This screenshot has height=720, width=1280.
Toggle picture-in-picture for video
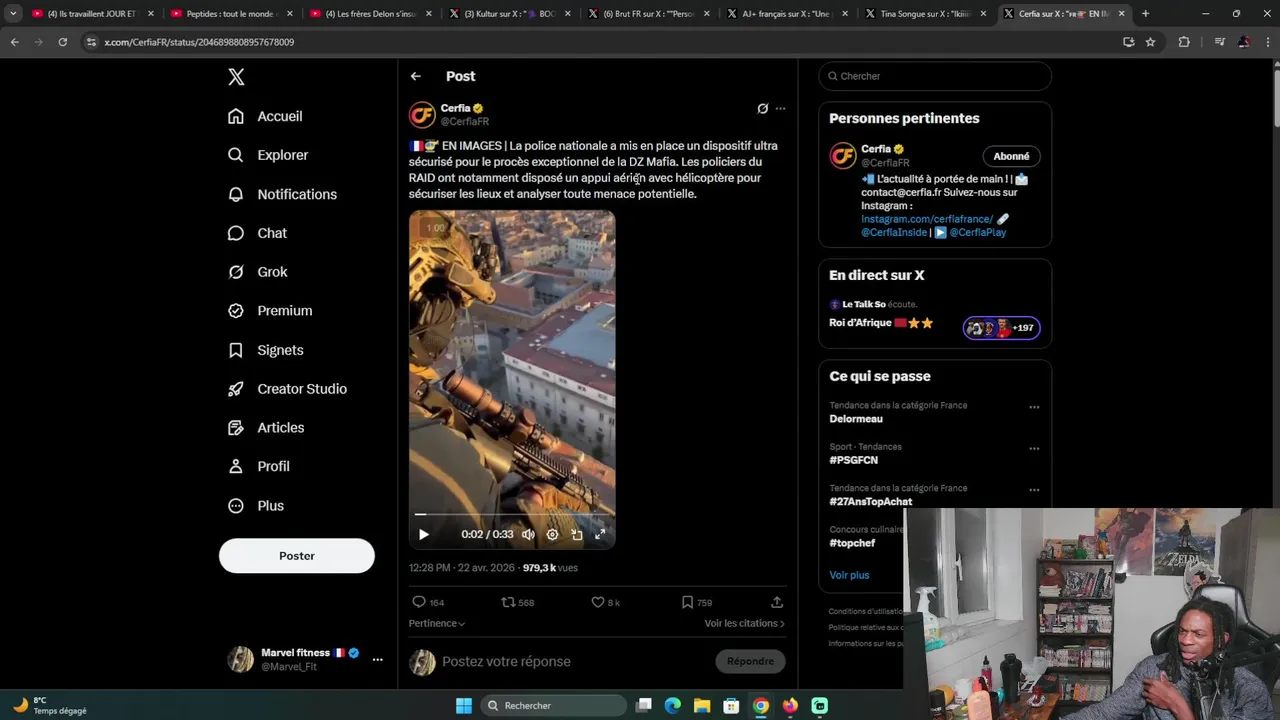(x=577, y=535)
